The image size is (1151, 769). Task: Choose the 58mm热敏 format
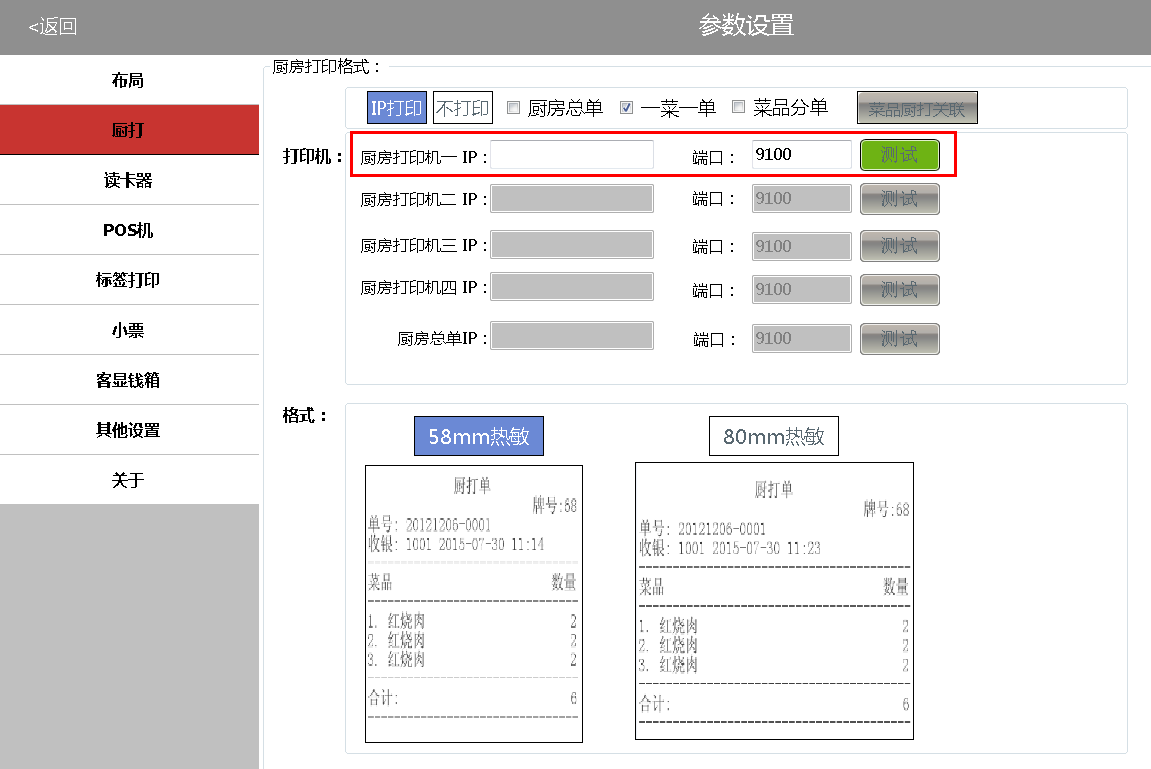click(x=479, y=437)
